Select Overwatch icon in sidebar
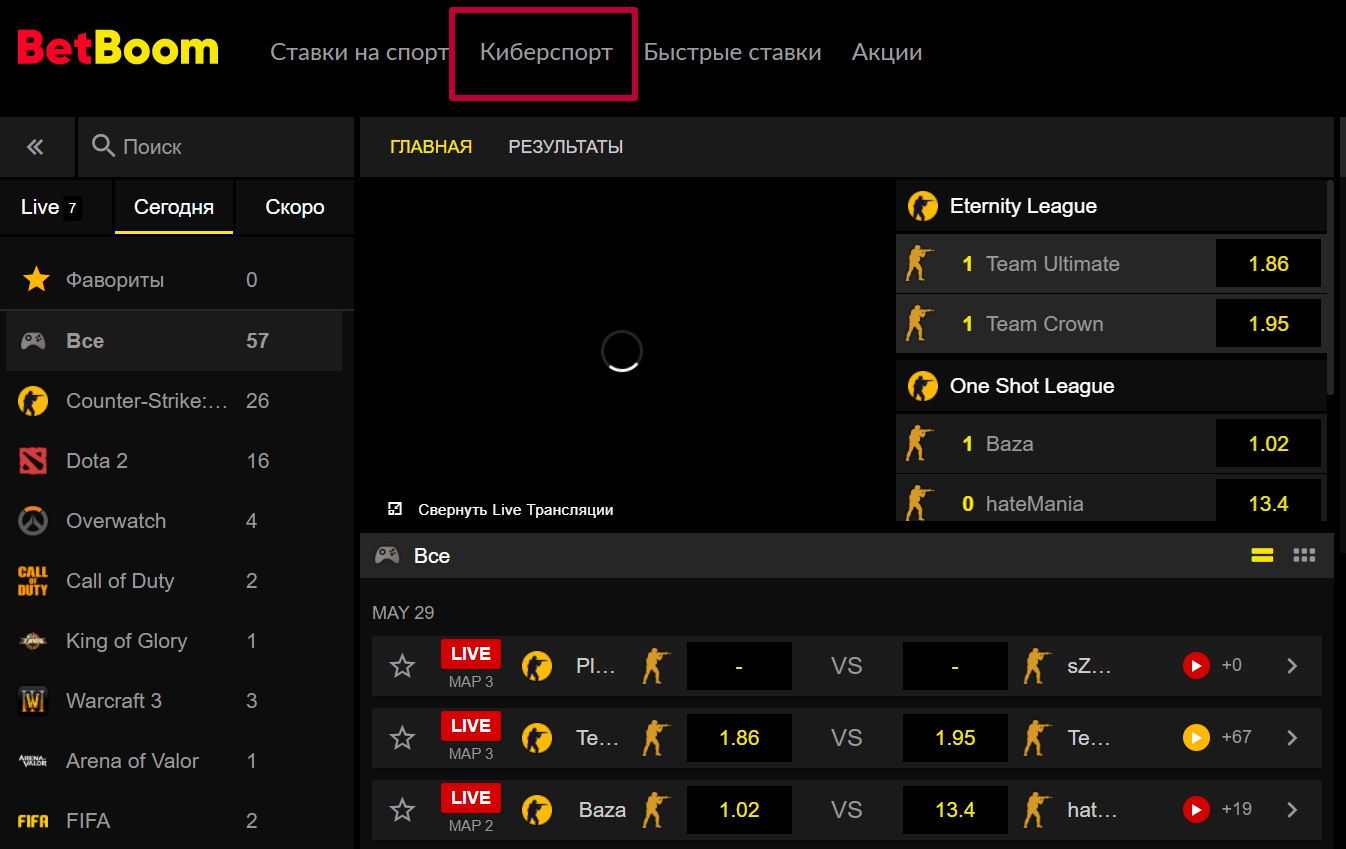 (33, 521)
